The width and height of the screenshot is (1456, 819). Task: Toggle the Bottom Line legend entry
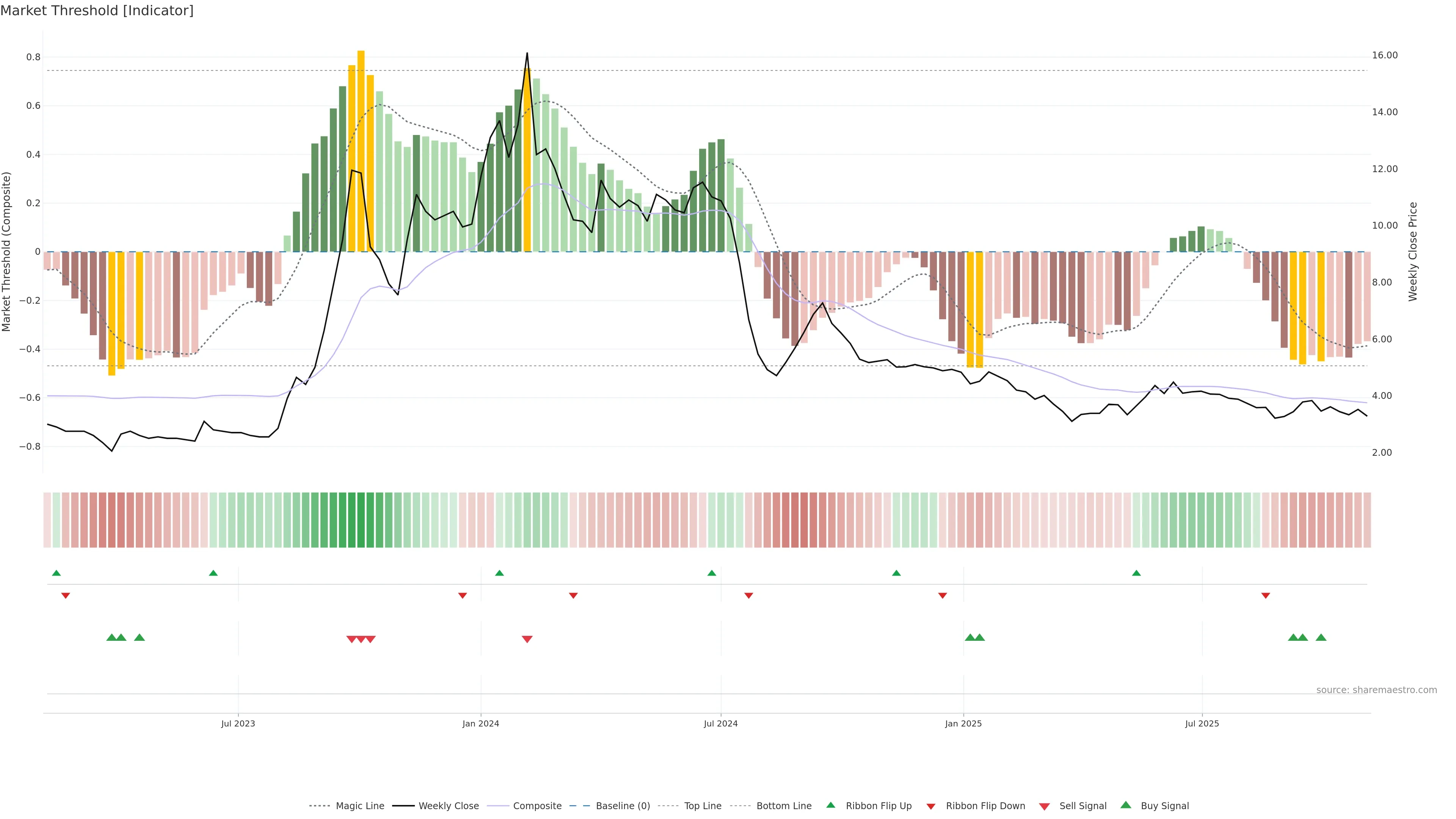pos(783,806)
